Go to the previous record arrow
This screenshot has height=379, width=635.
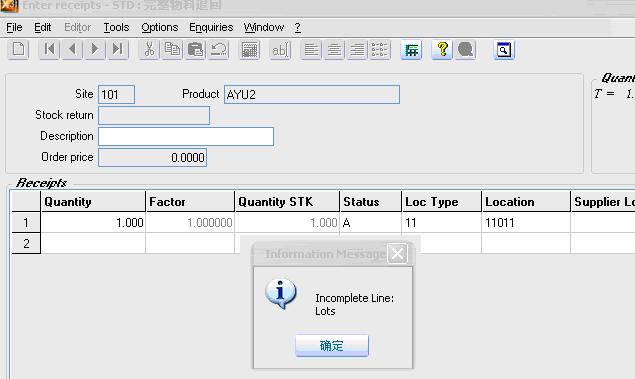[72, 50]
